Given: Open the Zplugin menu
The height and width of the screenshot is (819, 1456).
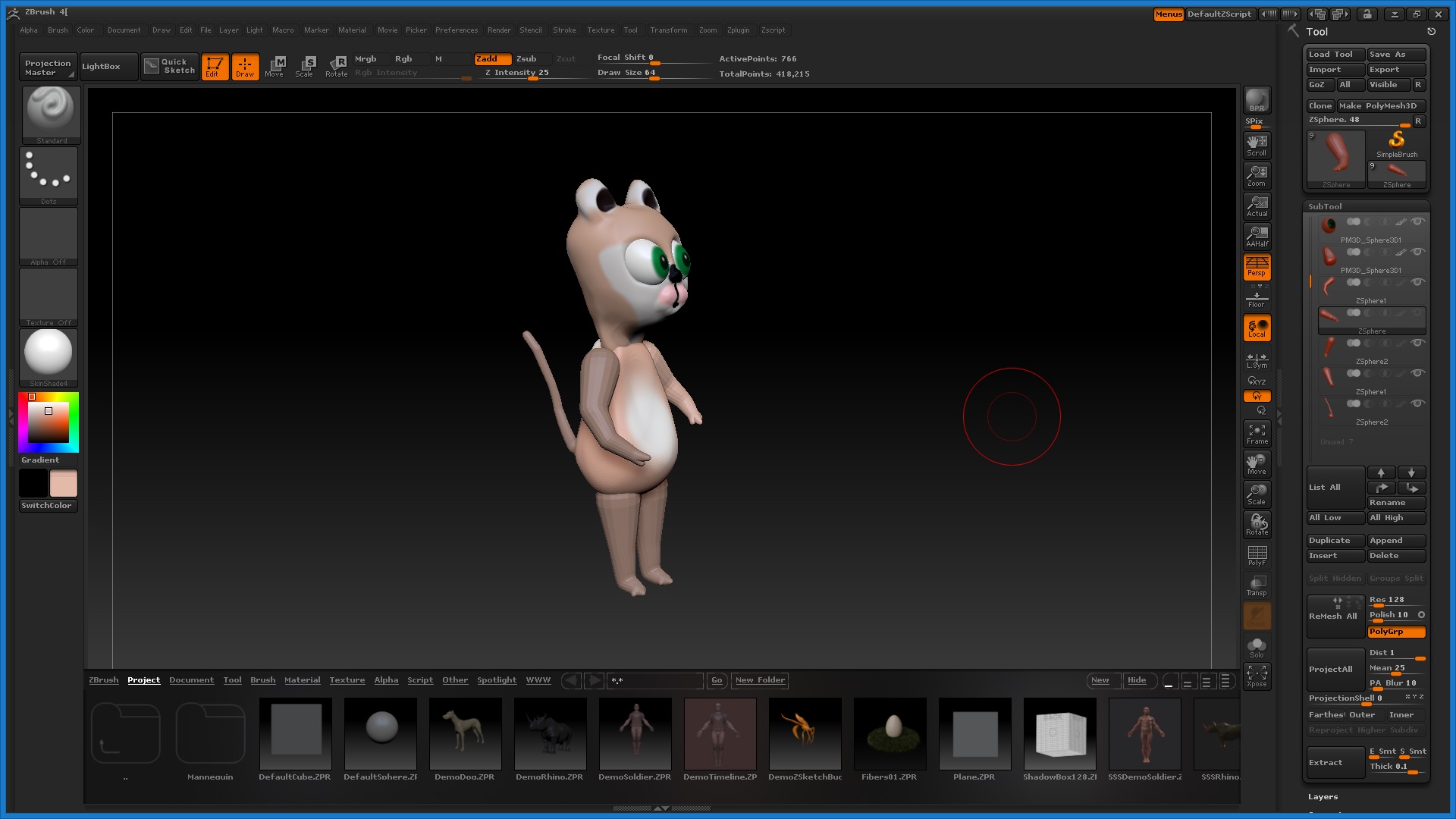Looking at the screenshot, I should tap(738, 30).
